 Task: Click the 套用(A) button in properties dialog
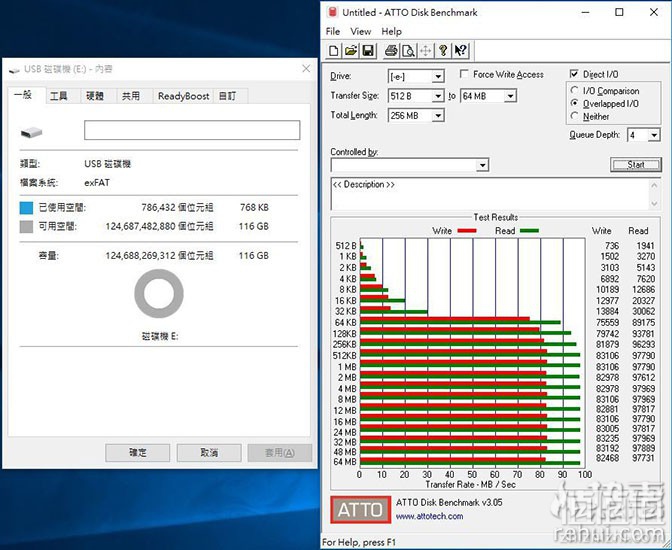coord(280,453)
